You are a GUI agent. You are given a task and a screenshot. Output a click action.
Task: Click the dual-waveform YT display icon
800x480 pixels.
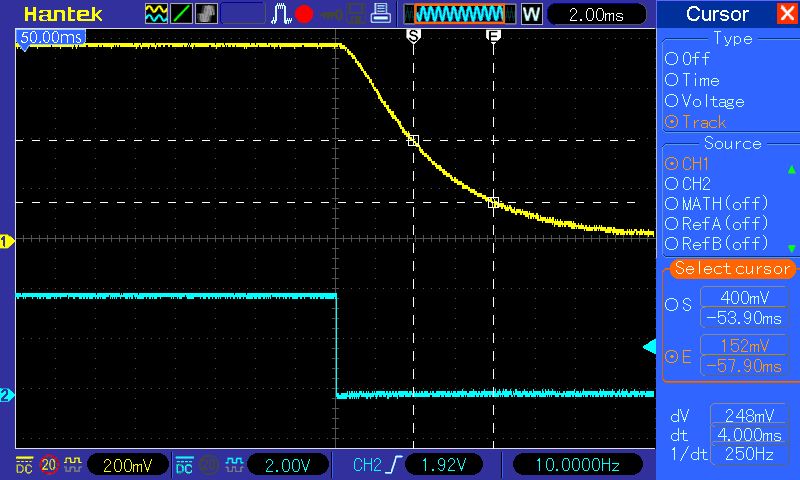(156, 14)
